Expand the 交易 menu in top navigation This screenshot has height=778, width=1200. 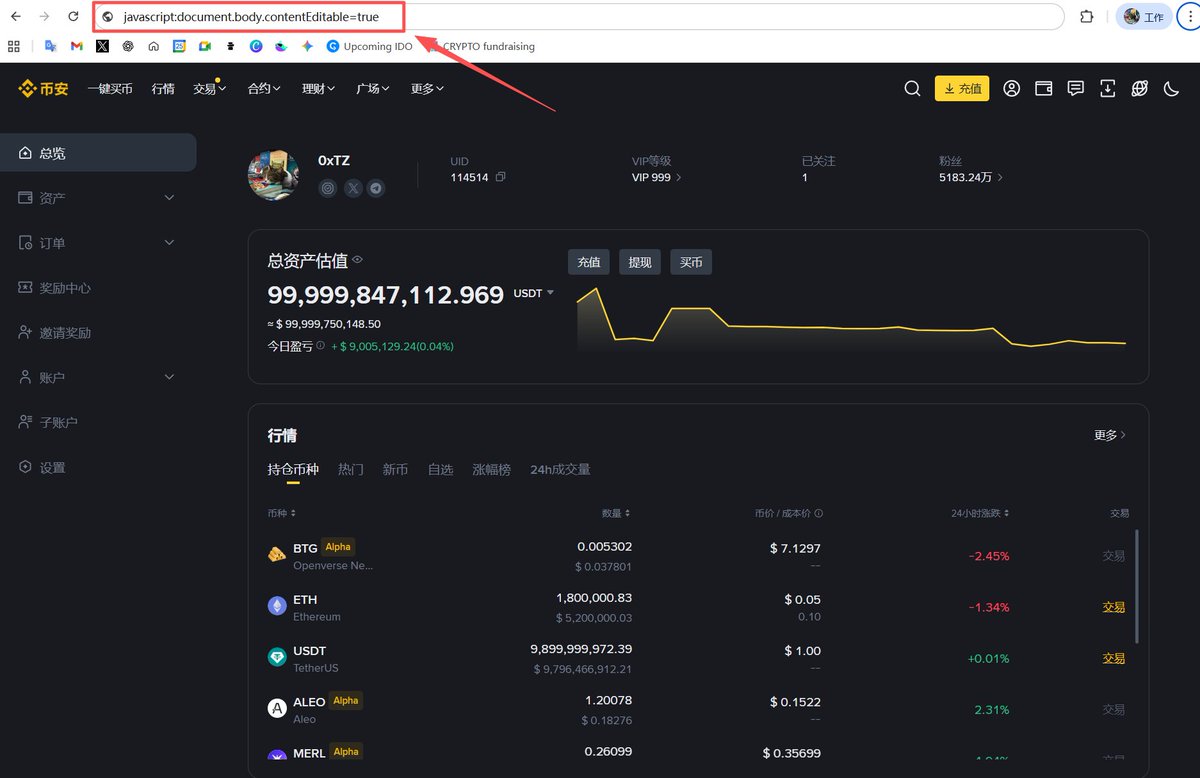210,88
